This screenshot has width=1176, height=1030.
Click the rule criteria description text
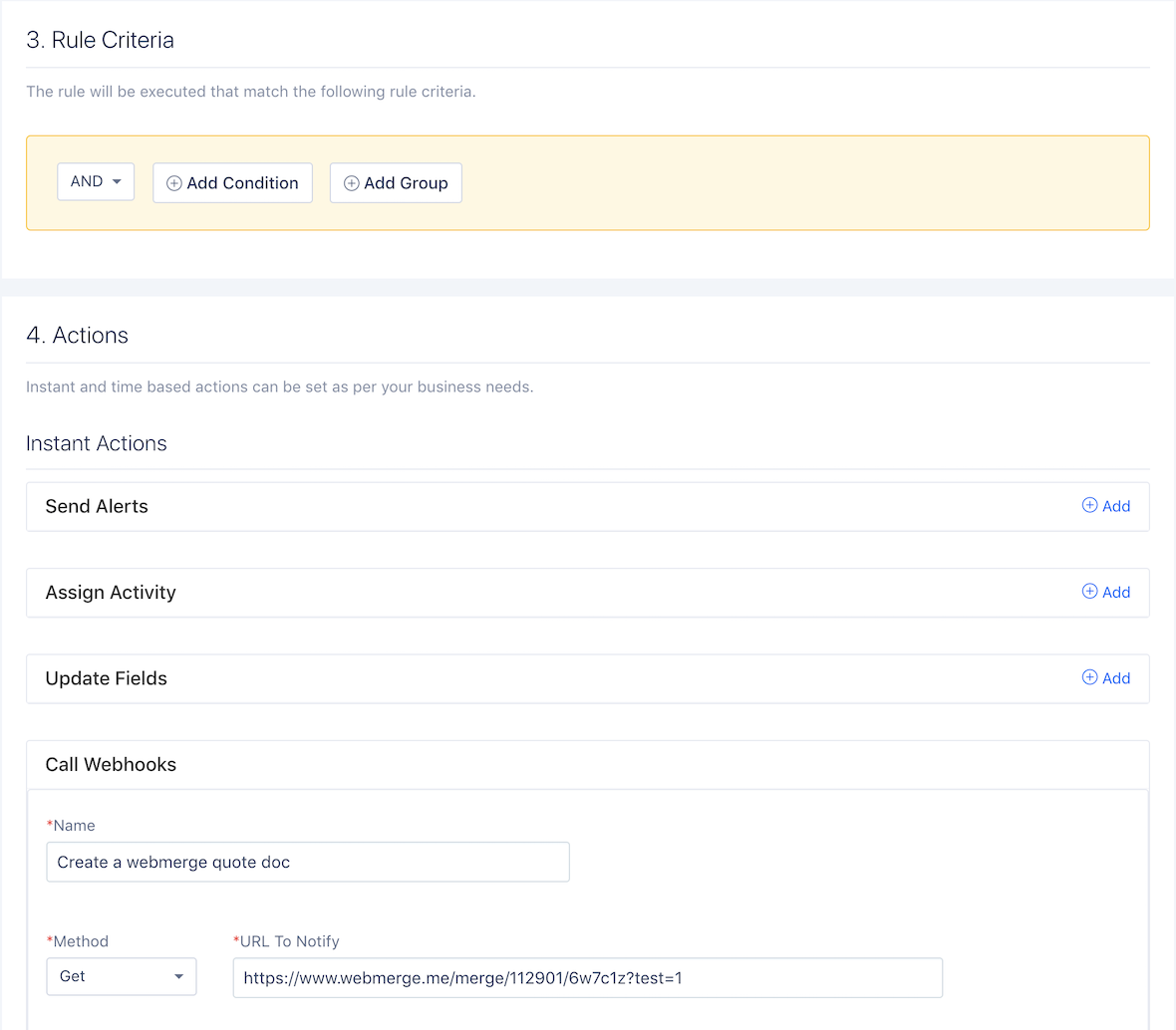(251, 92)
